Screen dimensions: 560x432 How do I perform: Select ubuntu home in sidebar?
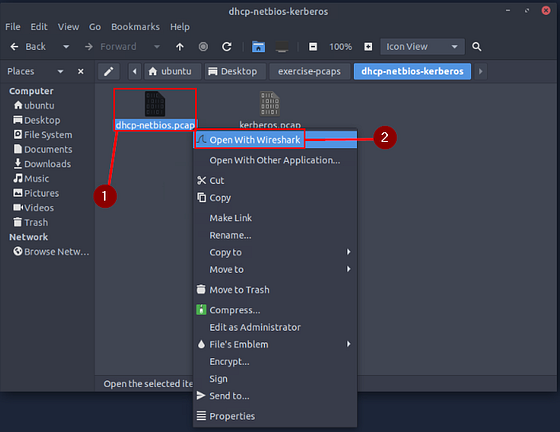click(34, 106)
